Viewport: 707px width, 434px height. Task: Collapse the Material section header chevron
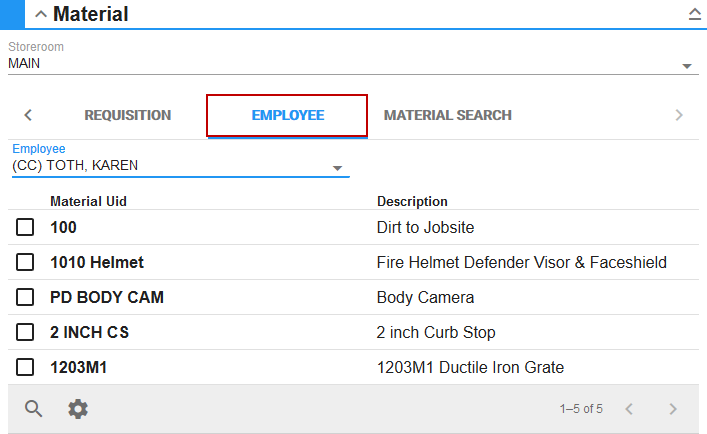coord(40,14)
